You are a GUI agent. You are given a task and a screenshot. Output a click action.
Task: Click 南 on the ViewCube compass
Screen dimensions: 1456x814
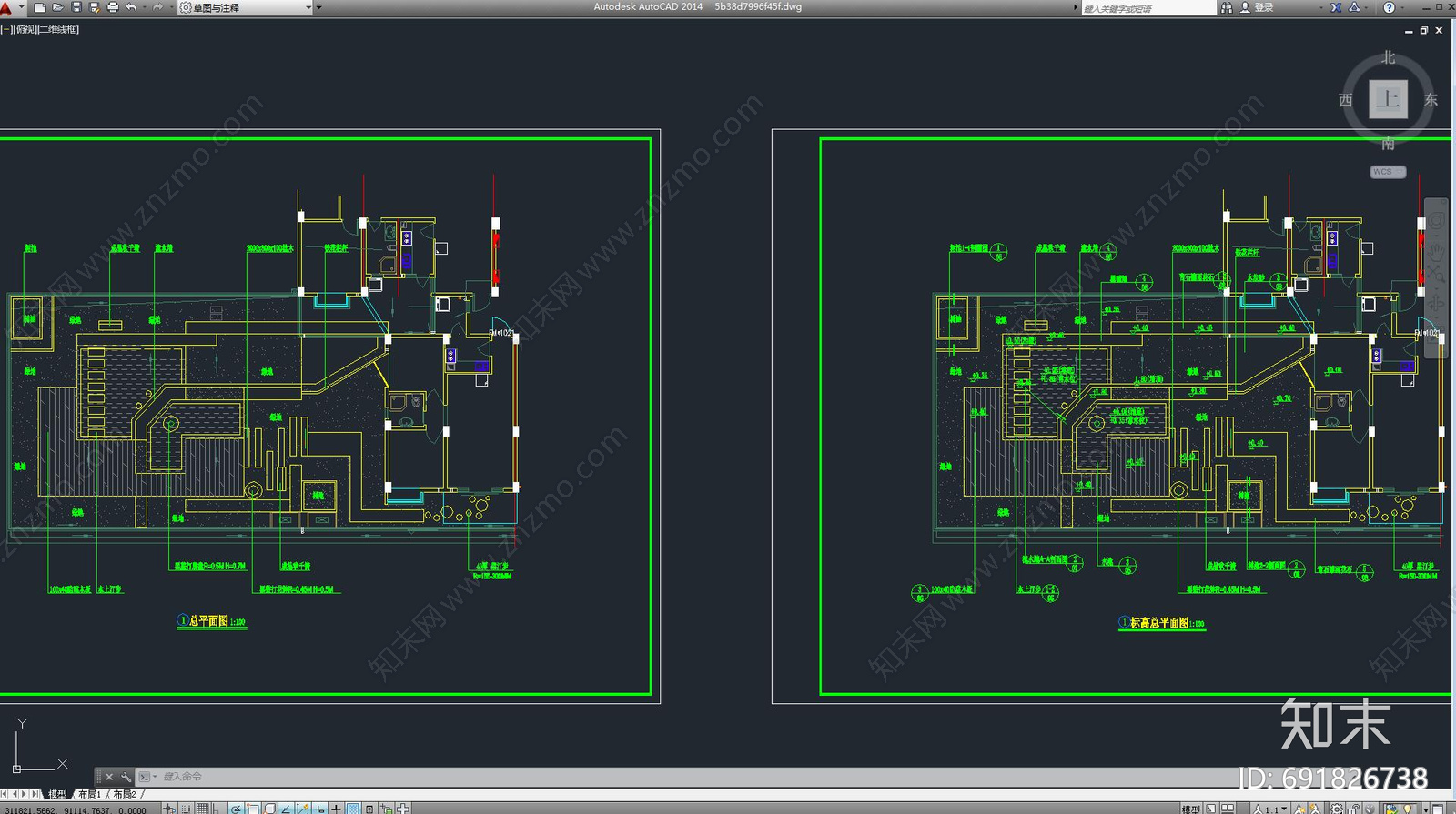[x=1388, y=143]
